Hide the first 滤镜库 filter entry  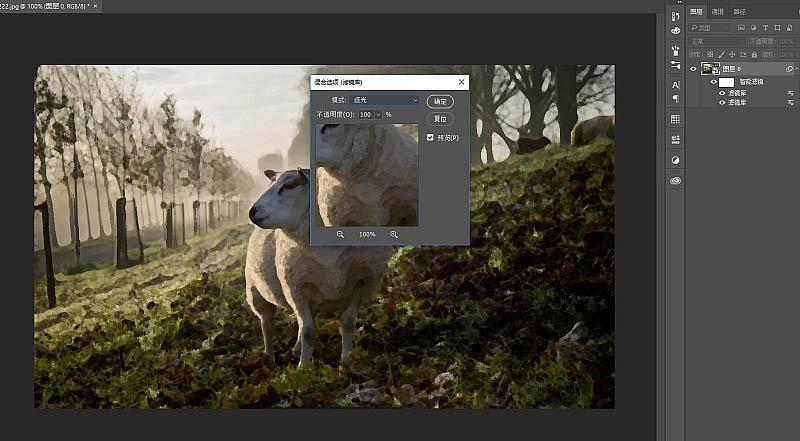click(722, 93)
